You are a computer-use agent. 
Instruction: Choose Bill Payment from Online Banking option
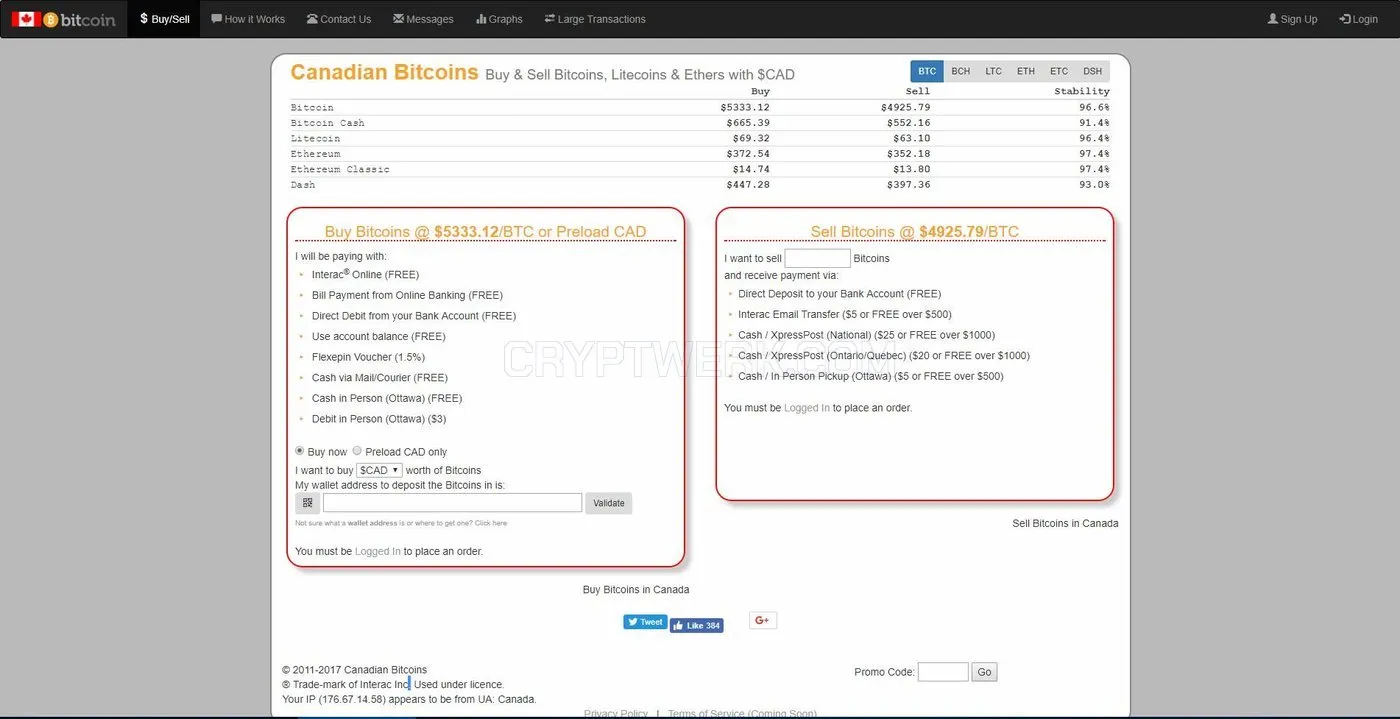[407, 295]
